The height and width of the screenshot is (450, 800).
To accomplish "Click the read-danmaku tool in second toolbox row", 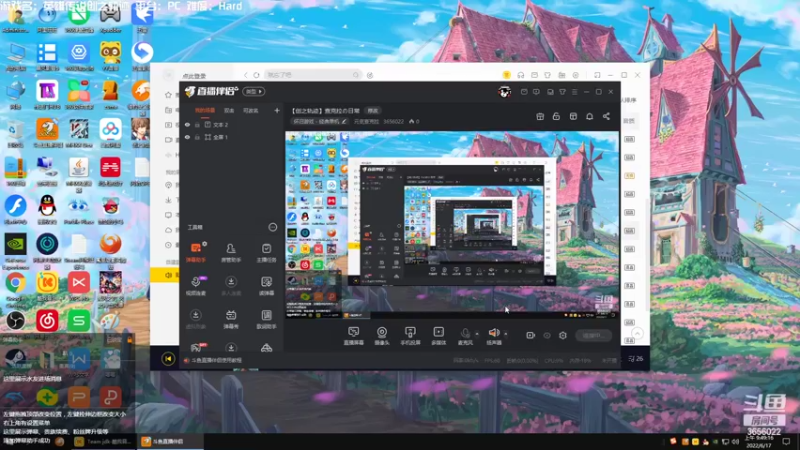I will point(266,286).
